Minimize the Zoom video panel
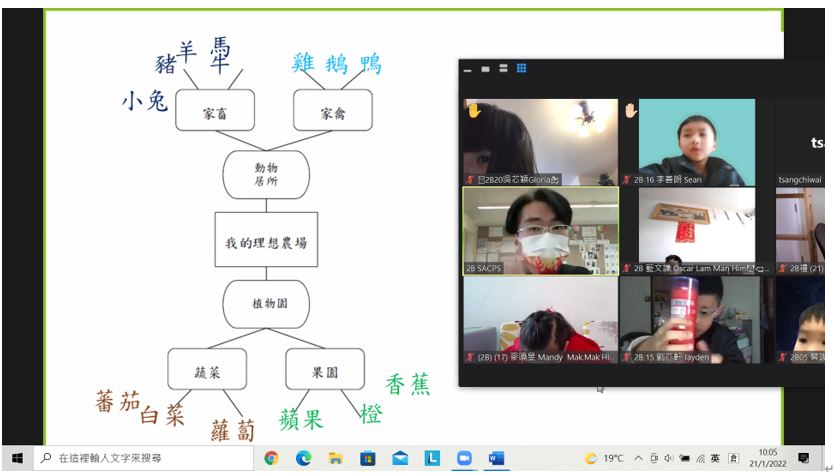834x475 pixels. pos(467,70)
